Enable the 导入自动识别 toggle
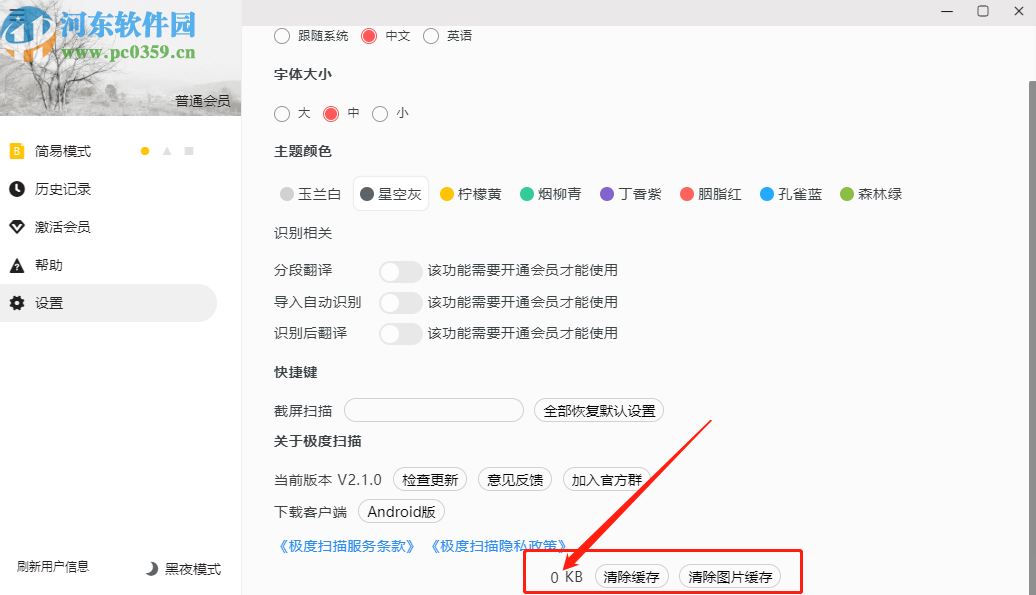The width and height of the screenshot is (1036, 595). tap(400, 302)
